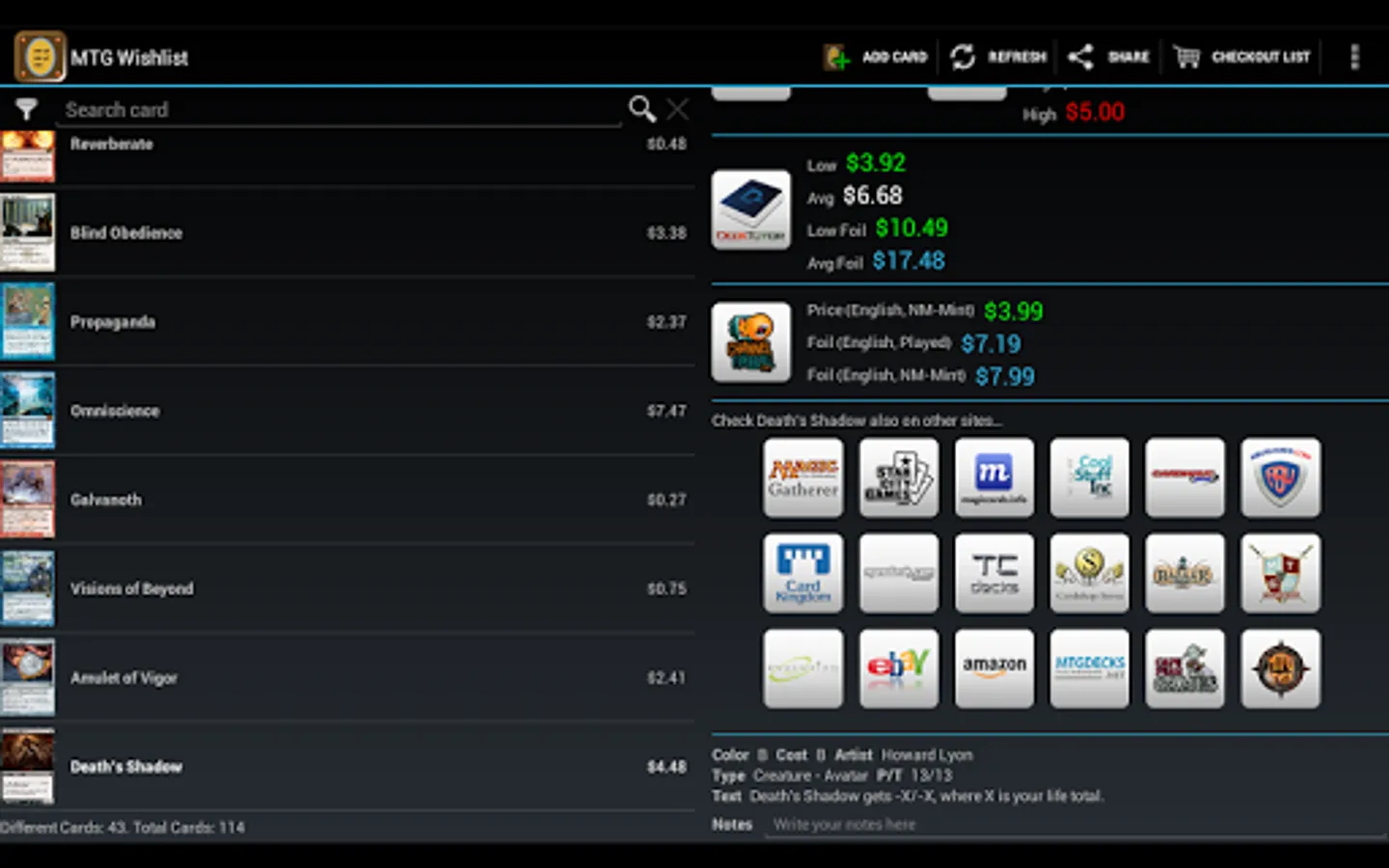Screen dimensions: 1389x868
Task: Open Cool Stuff Inc site icon
Action: (1090, 477)
